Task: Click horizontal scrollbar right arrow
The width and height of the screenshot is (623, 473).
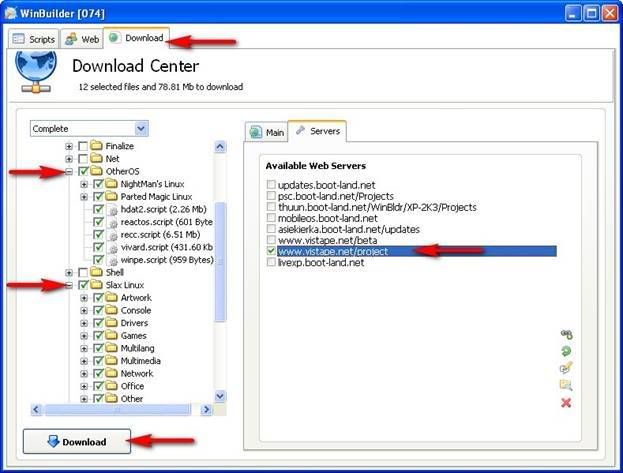Action: click(x=206, y=409)
